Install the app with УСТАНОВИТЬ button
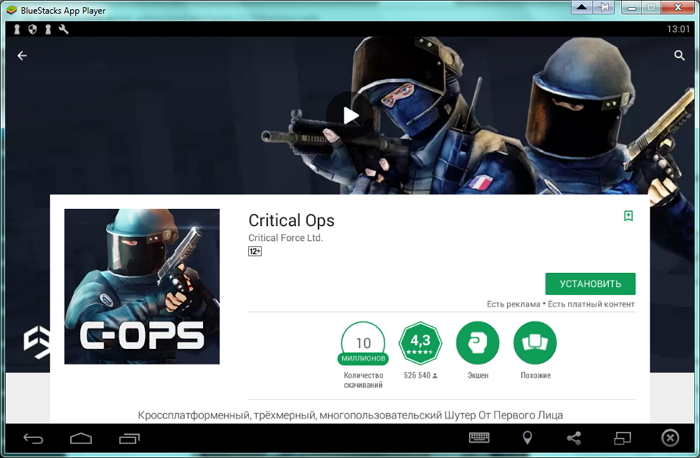The image size is (700, 458). click(590, 284)
